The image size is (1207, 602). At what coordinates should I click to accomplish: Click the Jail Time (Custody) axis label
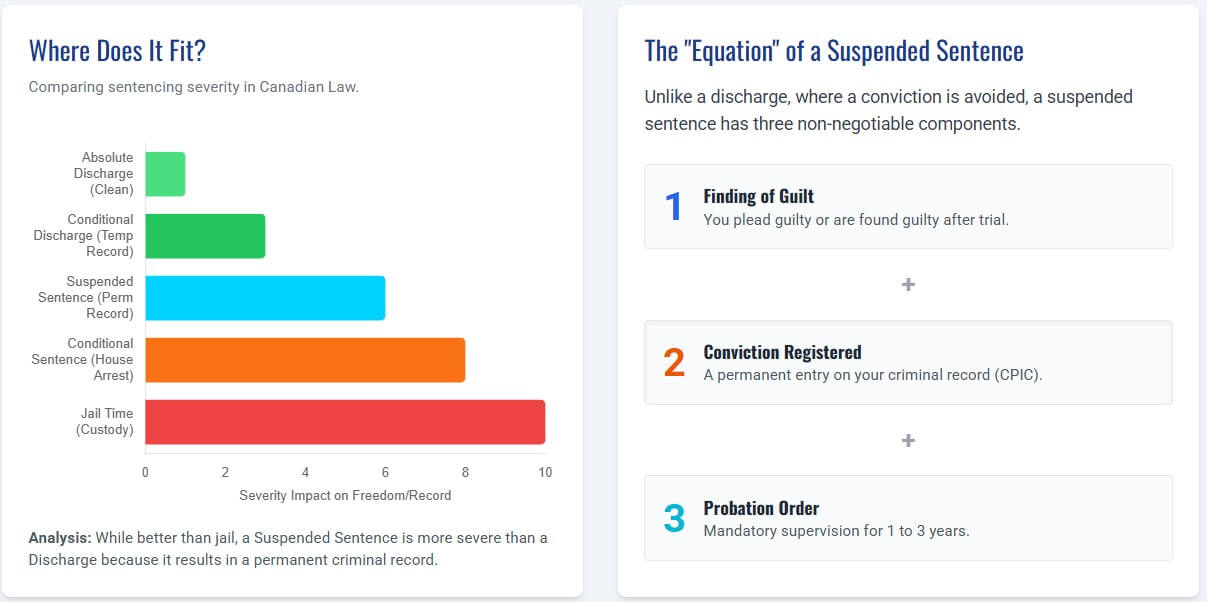pyautogui.click(x=105, y=422)
